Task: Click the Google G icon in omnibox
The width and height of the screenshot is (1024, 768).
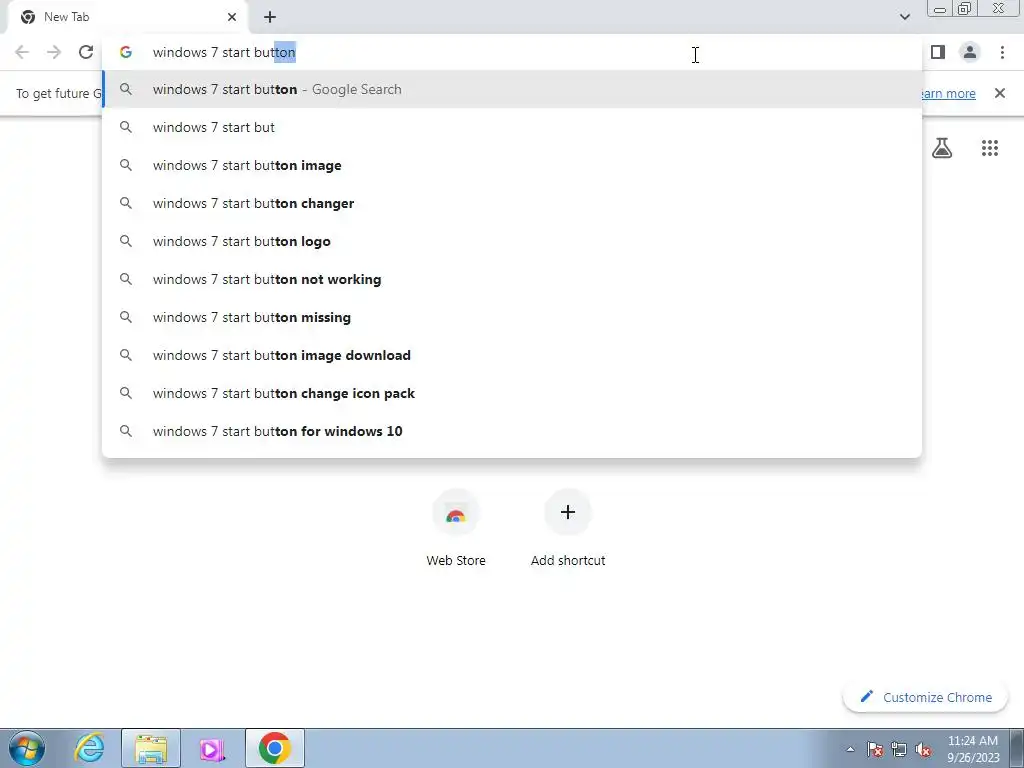Action: pos(126,52)
